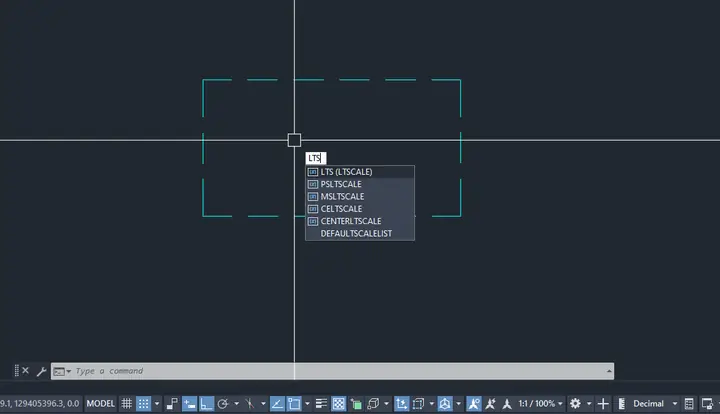Click the customize command line wrench icon
The height and width of the screenshot is (414, 720).
point(41,371)
